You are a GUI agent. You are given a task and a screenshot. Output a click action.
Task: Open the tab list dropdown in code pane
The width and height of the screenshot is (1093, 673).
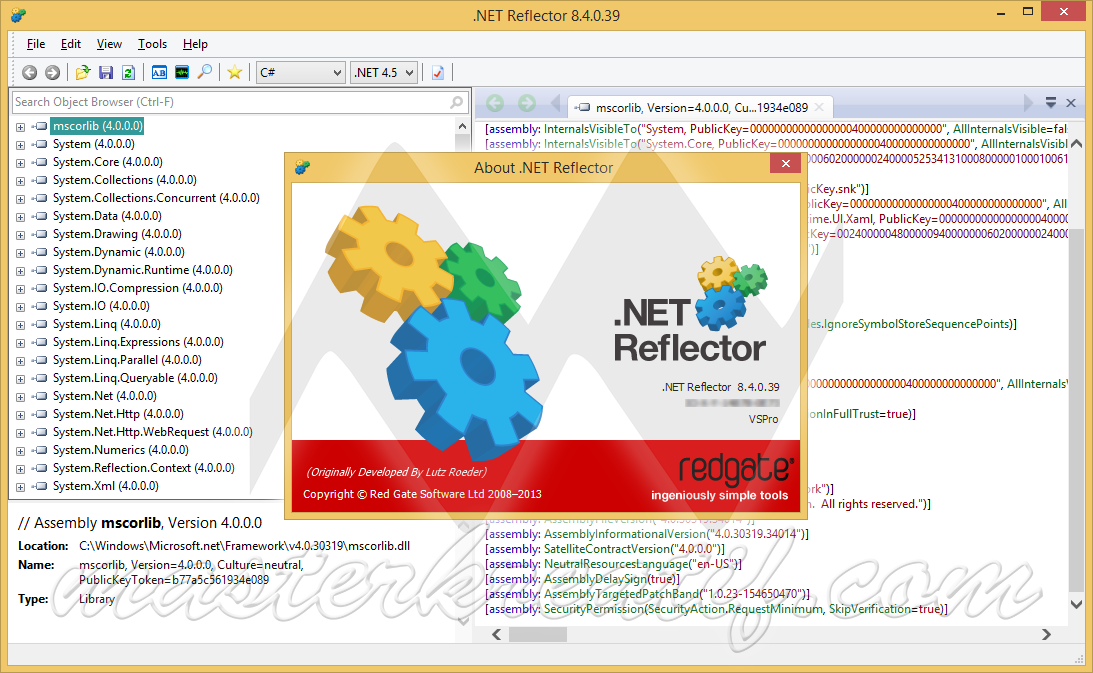coord(1050,103)
